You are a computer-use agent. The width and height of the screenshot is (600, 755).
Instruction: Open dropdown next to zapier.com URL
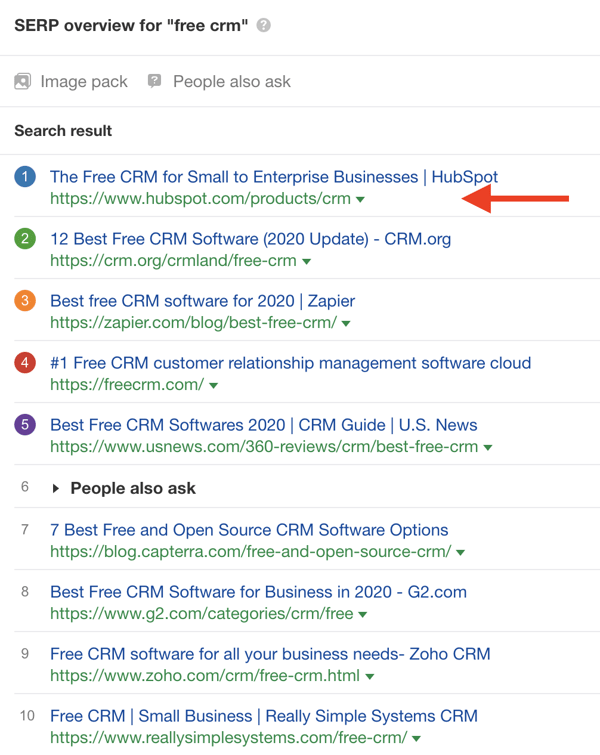click(345, 323)
